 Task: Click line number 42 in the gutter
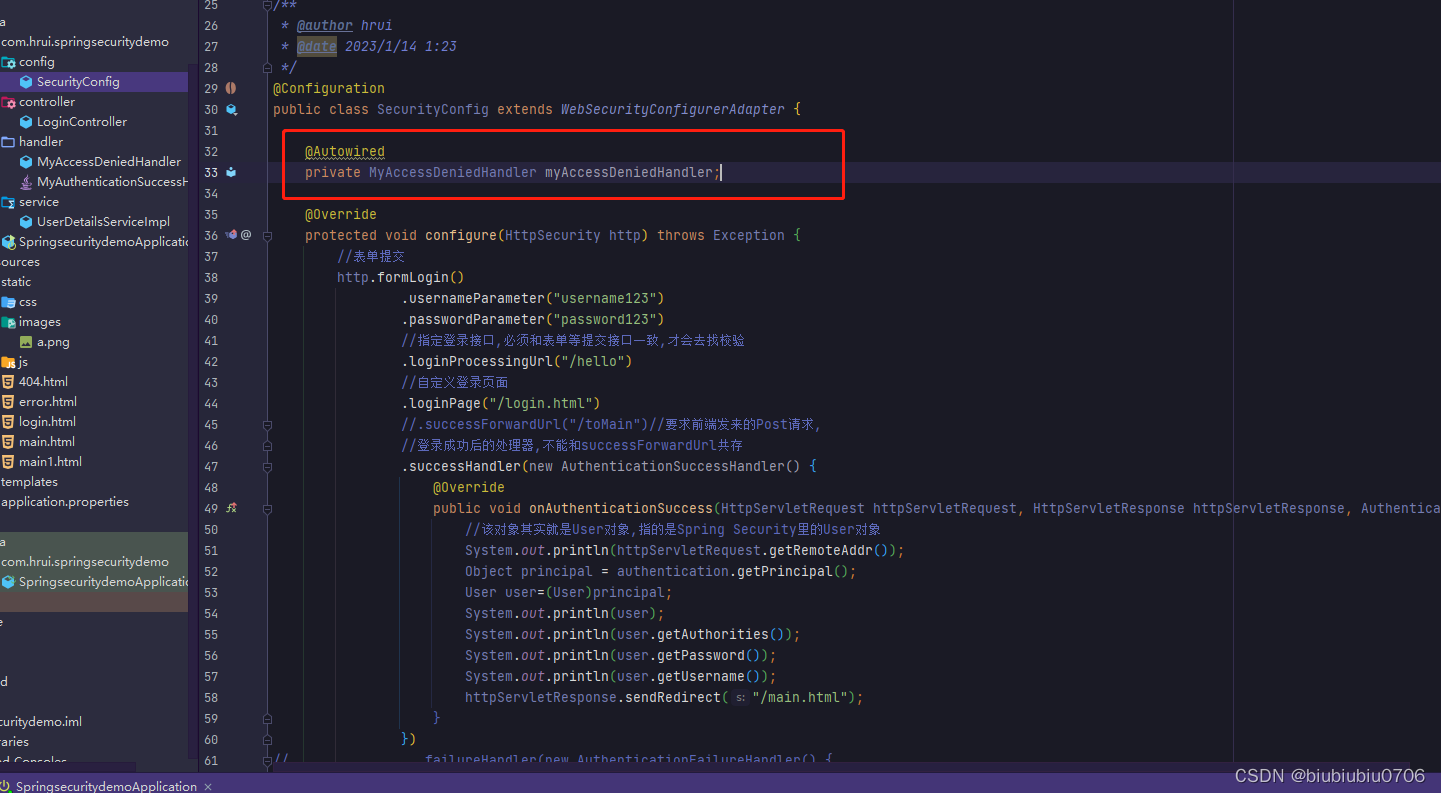[x=210, y=361]
